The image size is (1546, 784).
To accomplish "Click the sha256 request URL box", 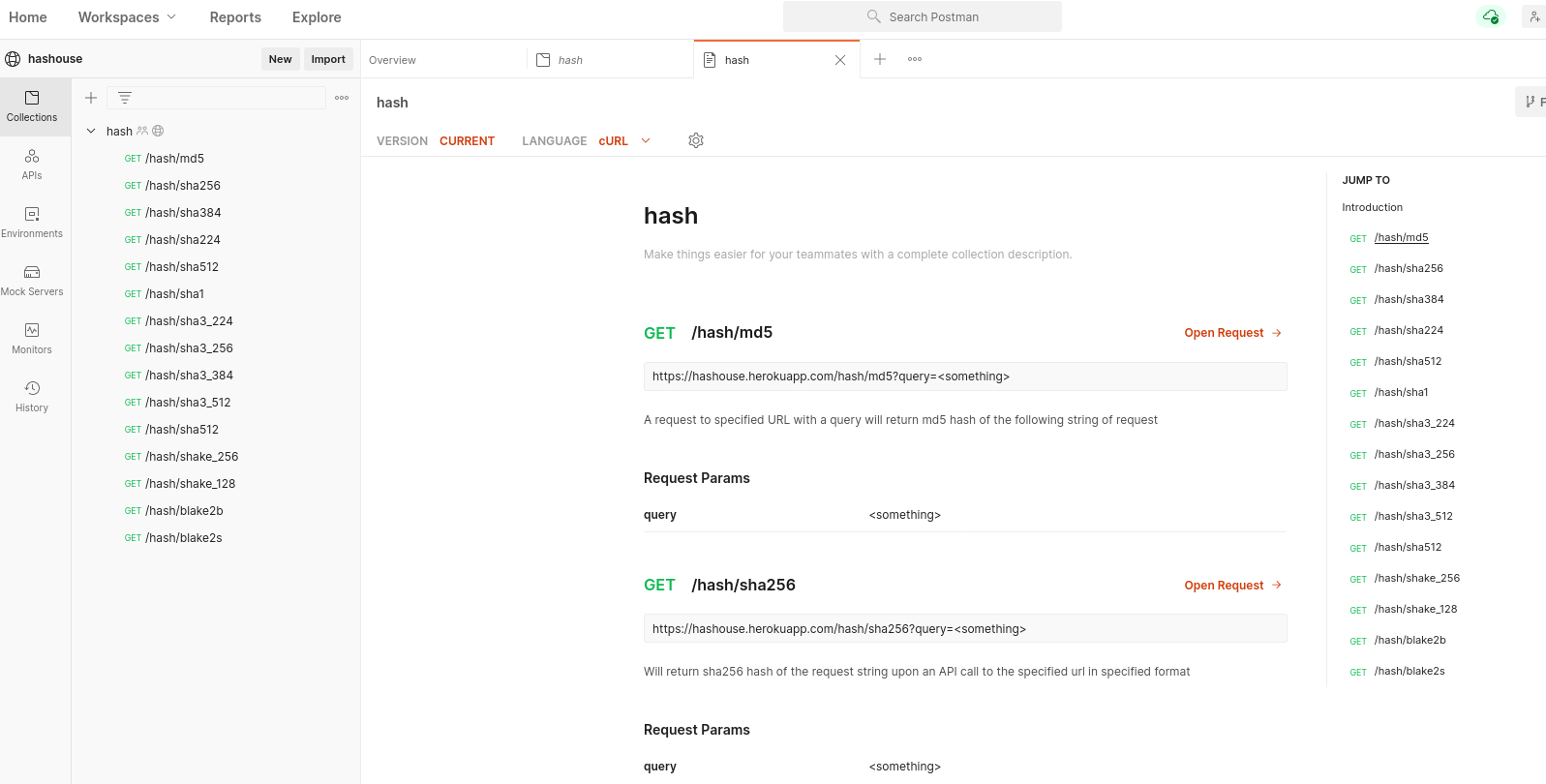I will coord(965,628).
